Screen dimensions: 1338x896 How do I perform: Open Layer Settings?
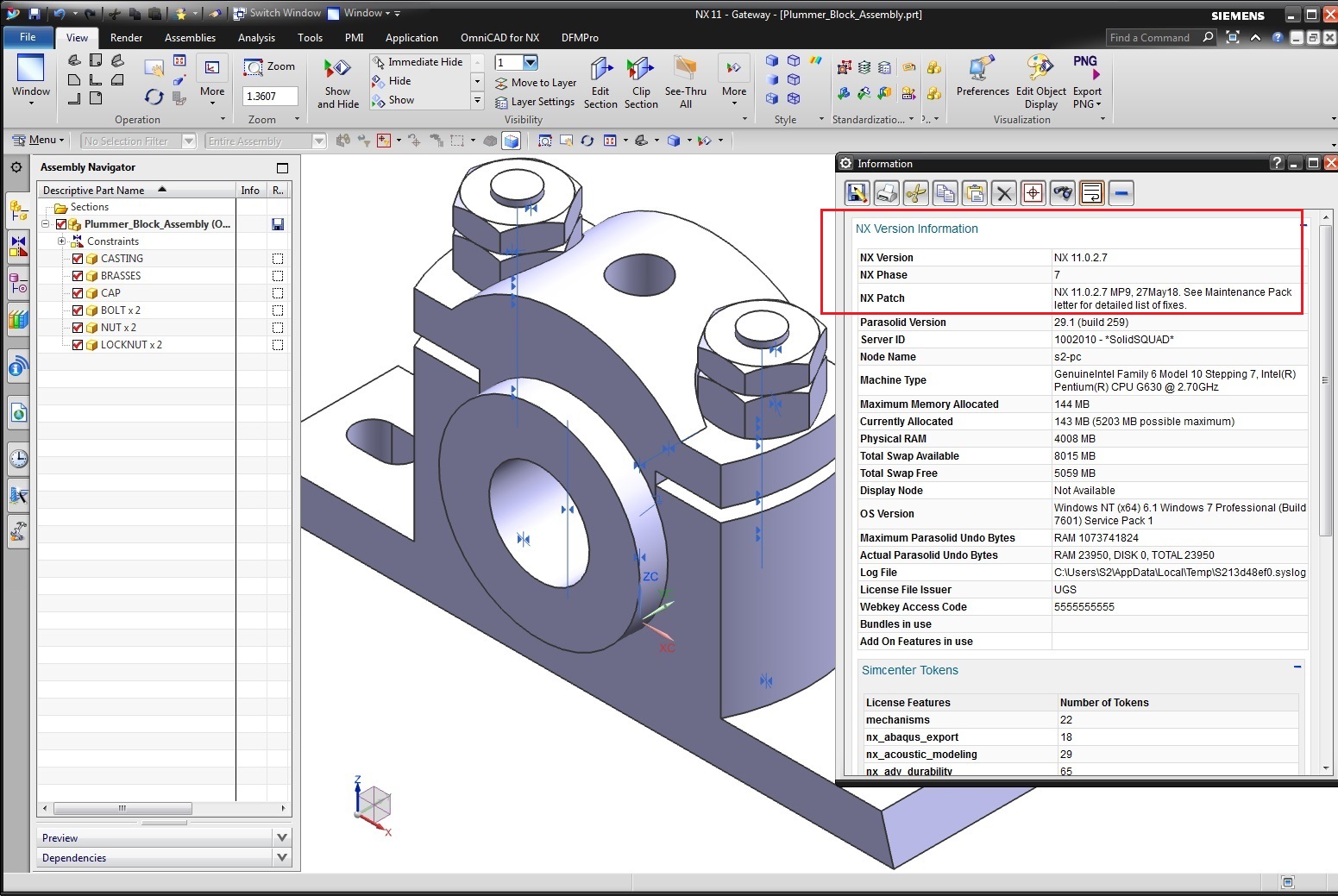tap(535, 102)
